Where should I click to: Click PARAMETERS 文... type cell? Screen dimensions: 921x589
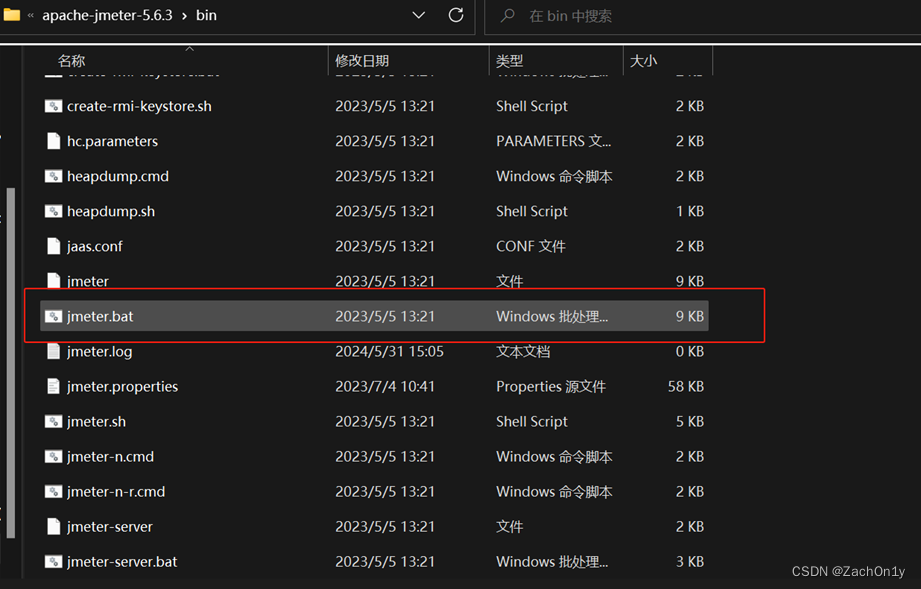pyautogui.click(x=553, y=142)
